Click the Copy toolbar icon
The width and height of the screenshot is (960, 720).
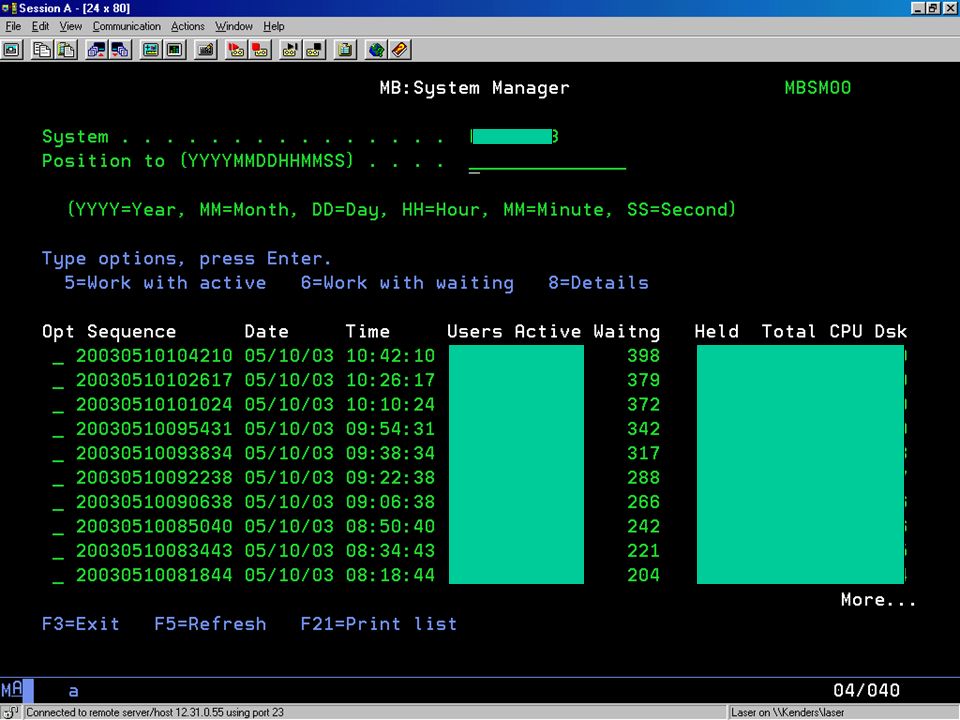coord(42,50)
